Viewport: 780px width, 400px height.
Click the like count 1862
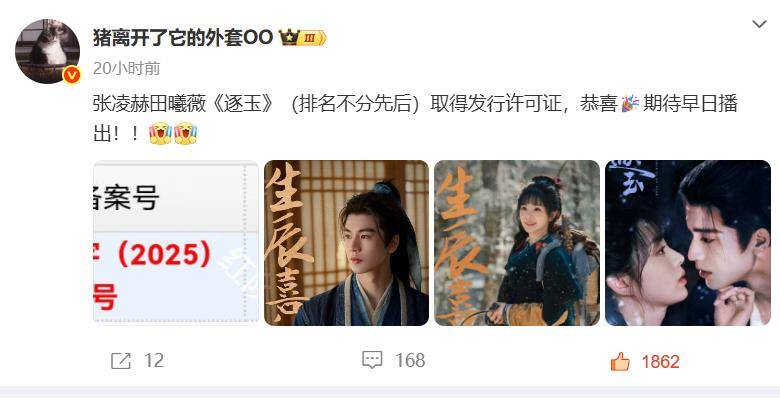point(660,362)
